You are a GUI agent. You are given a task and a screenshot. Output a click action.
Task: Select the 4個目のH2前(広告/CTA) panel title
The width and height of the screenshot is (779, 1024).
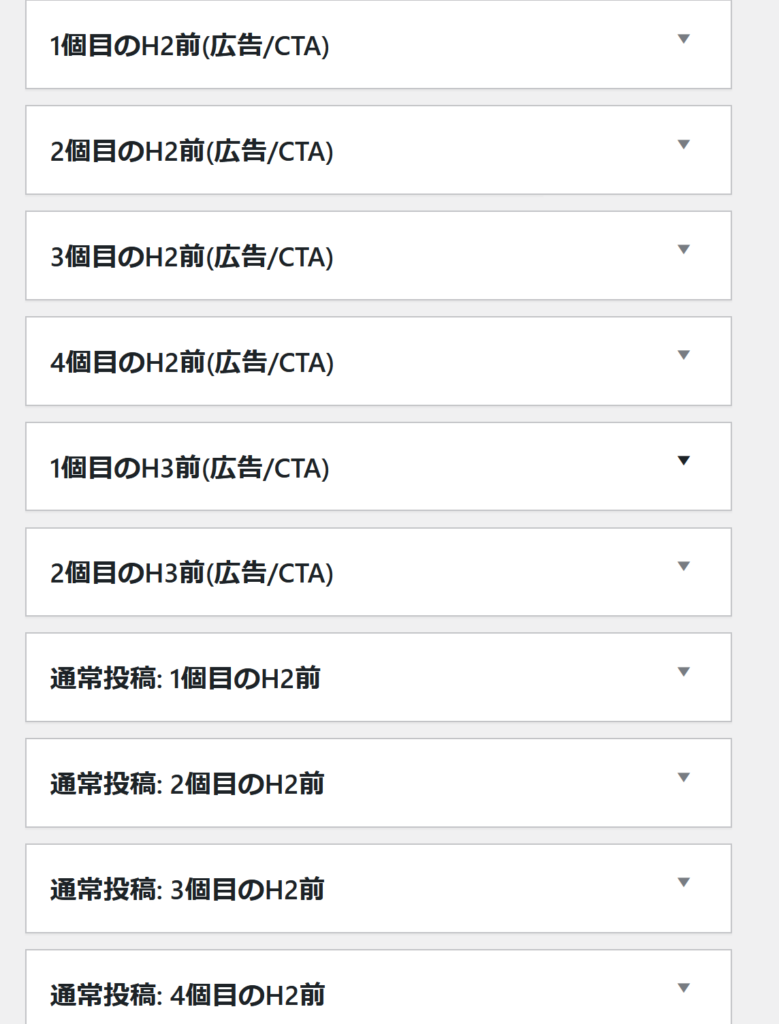[x=192, y=363]
